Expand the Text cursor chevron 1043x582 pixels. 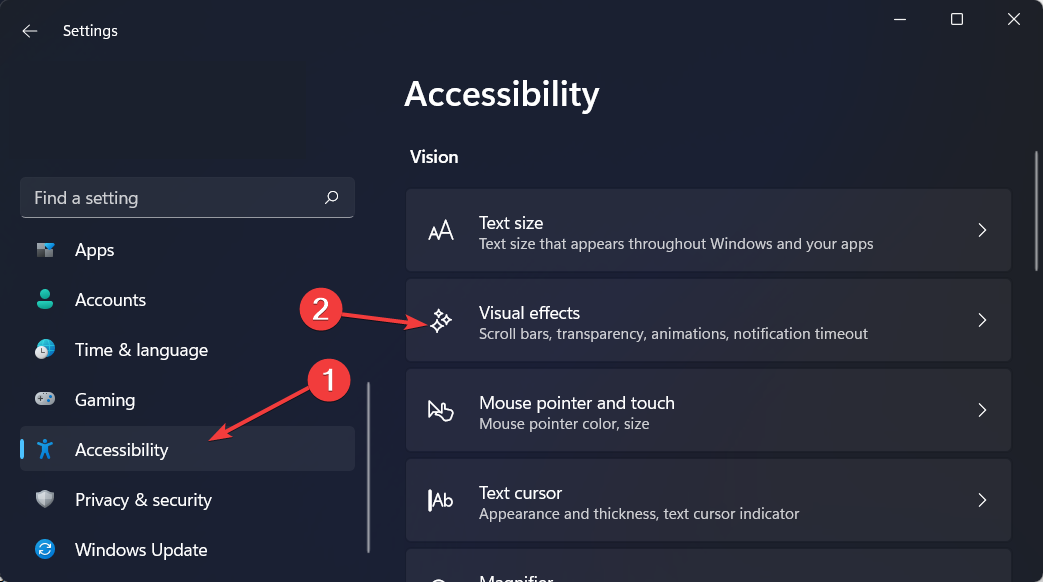pyautogui.click(x=982, y=501)
